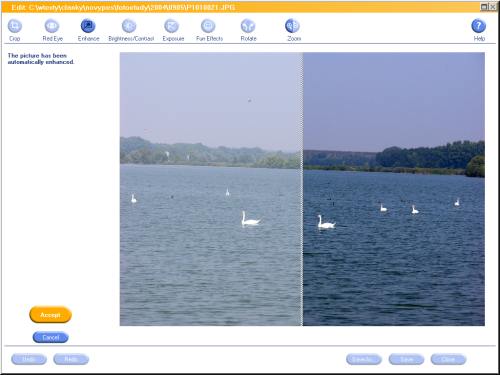
Task: Choose the Exposure tool icon
Action: [x=172, y=26]
